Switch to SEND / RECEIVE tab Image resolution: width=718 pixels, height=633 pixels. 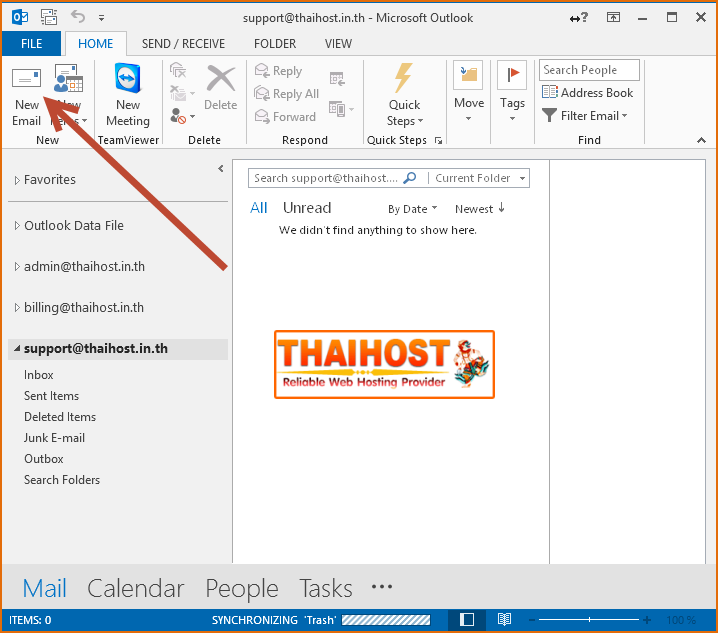pos(183,44)
